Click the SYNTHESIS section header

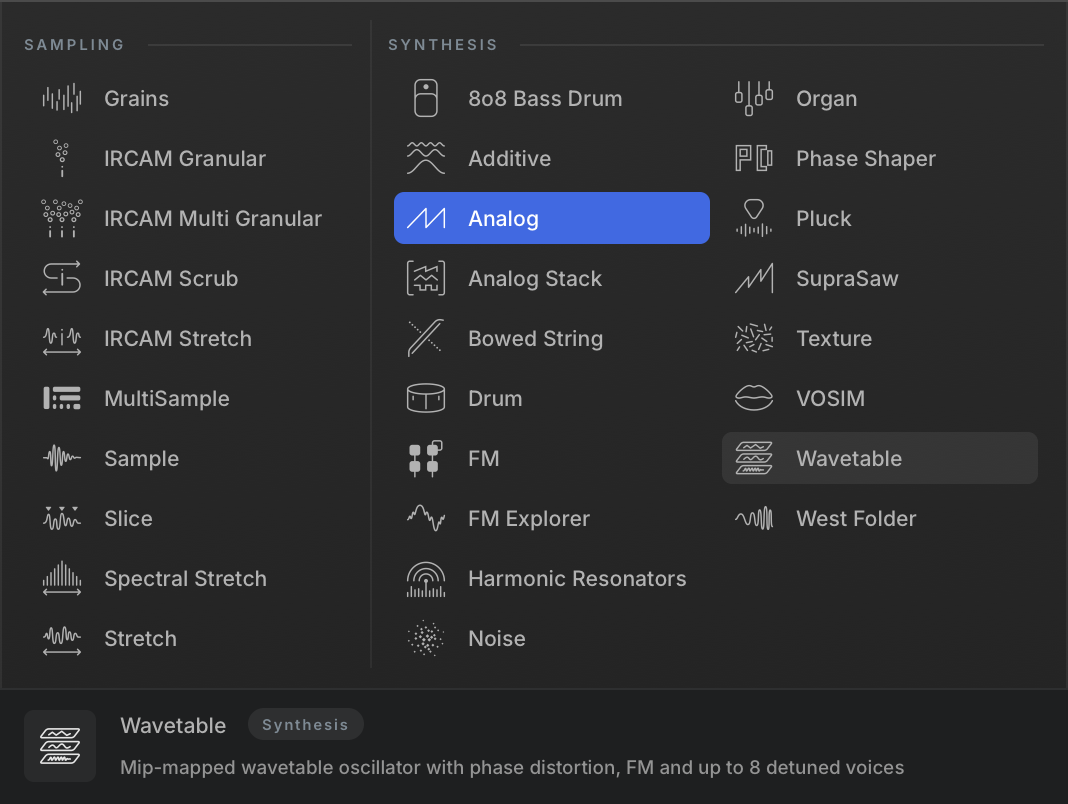(x=443, y=44)
